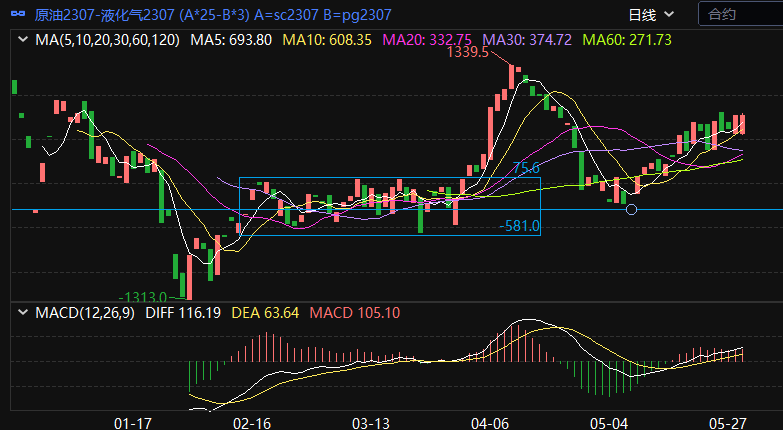Viewport: 783px width, 430px height.
Task: Click the DEA 63.64 value label
Action: [x=263, y=313]
